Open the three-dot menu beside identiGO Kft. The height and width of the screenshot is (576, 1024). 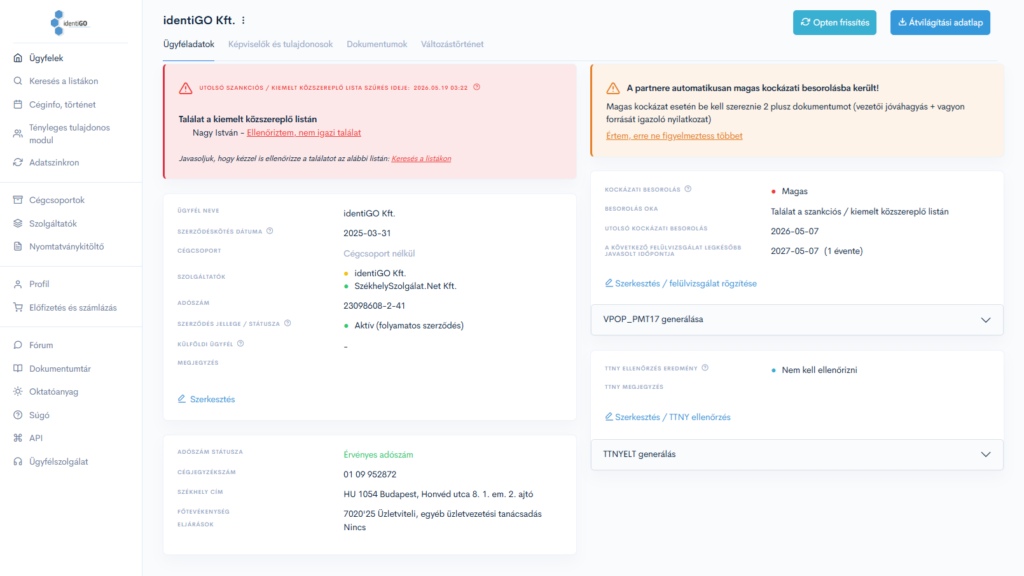tap(244, 20)
